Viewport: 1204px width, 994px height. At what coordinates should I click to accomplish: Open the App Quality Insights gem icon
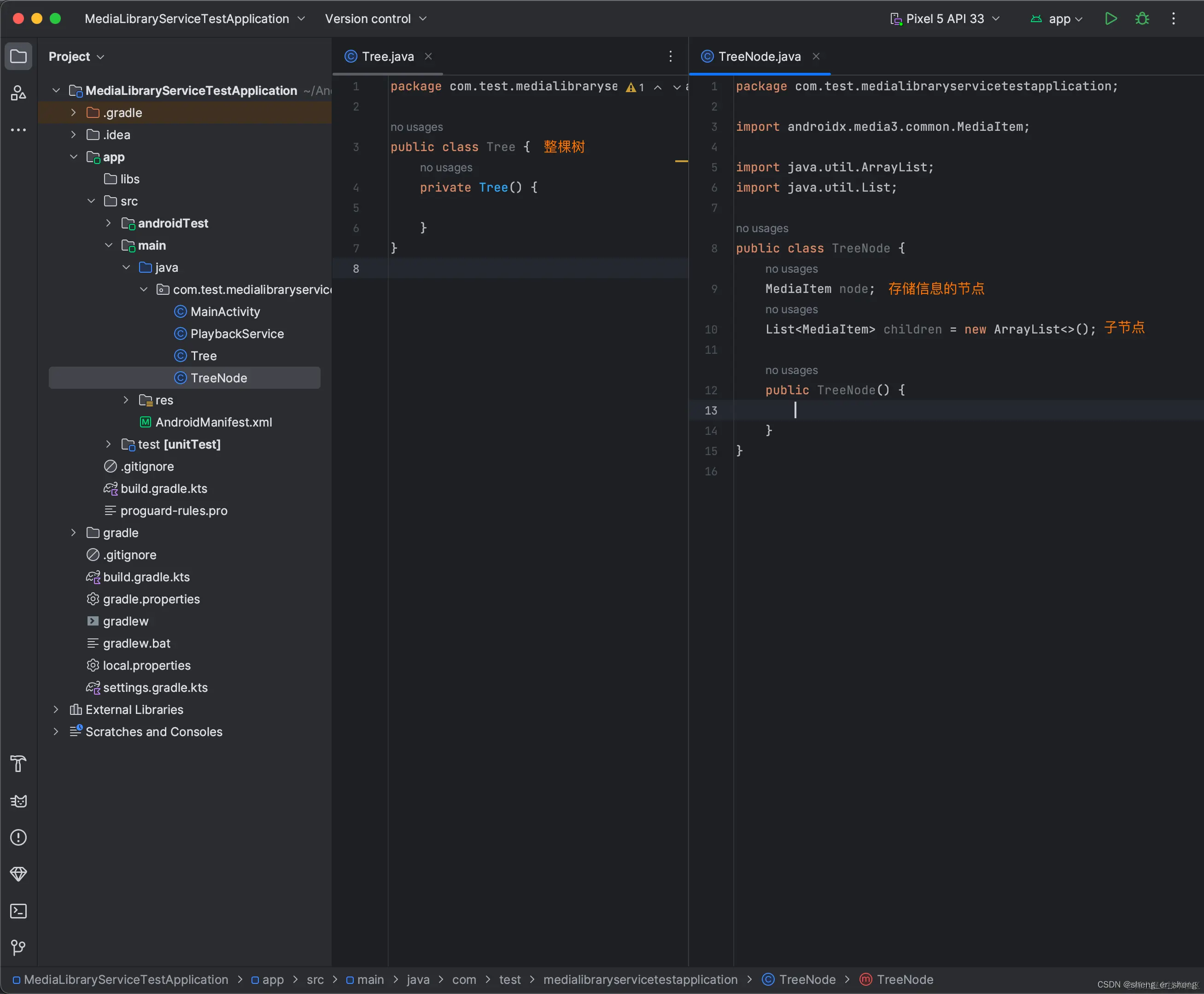pyautogui.click(x=18, y=874)
